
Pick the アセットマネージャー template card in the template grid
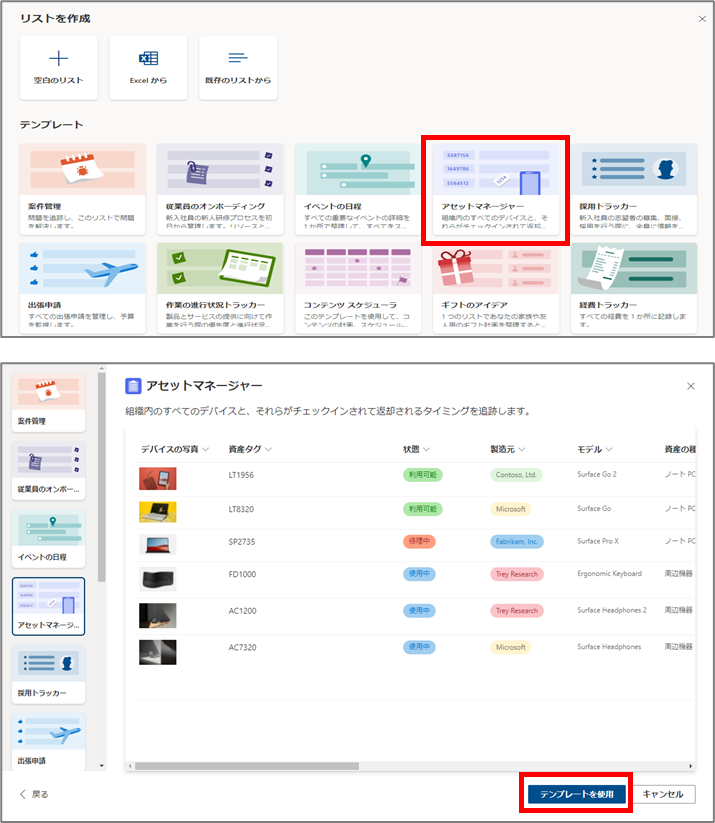[x=496, y=189]
